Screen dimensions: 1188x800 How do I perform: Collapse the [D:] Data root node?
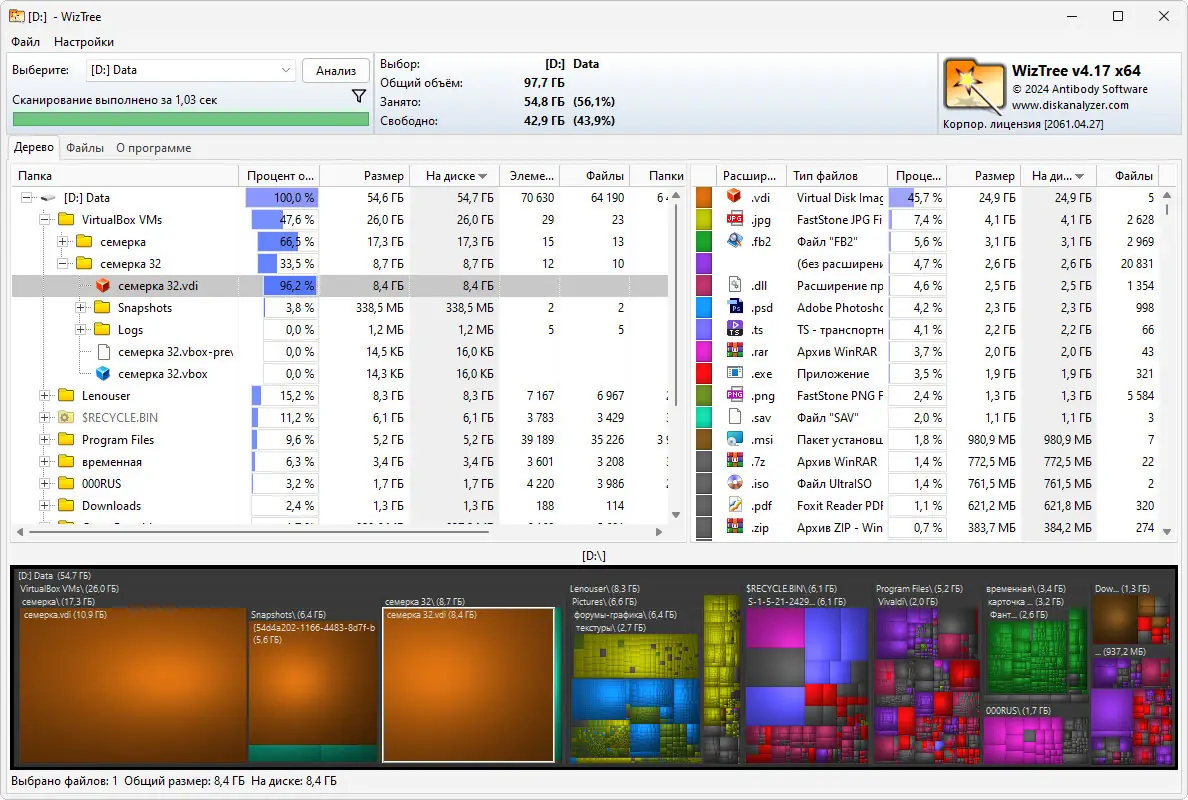click(x=27, y=198)
